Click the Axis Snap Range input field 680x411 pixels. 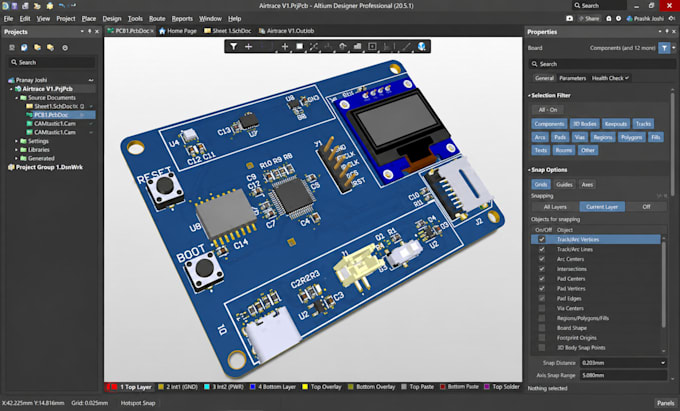coord(623,375)
